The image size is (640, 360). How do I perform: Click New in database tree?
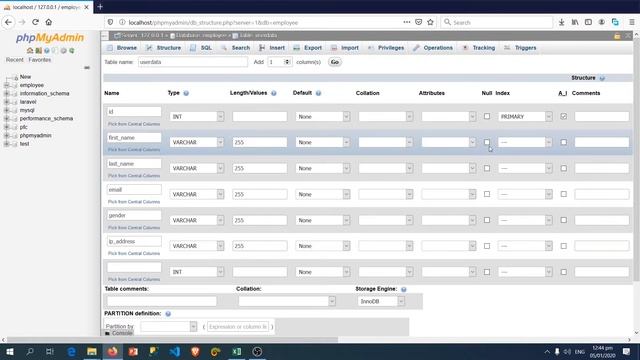coord(25,77)
